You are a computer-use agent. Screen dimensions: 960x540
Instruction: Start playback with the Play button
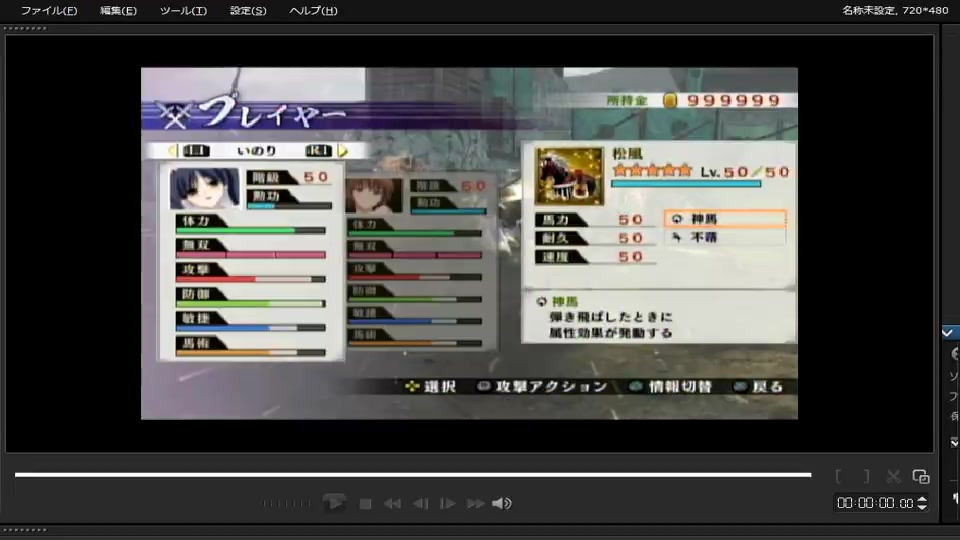(334, 503)
